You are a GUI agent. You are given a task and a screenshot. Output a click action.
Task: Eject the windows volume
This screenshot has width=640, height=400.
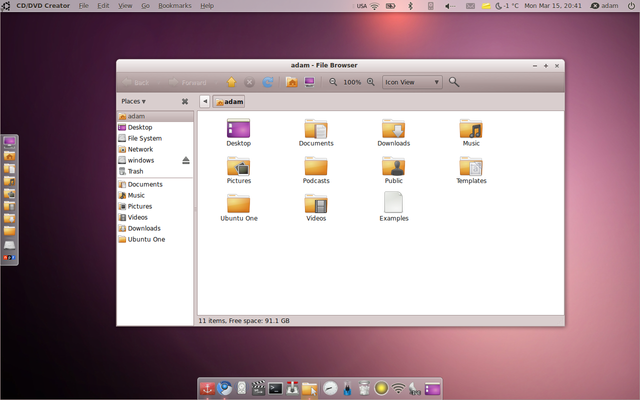[186, 160]
